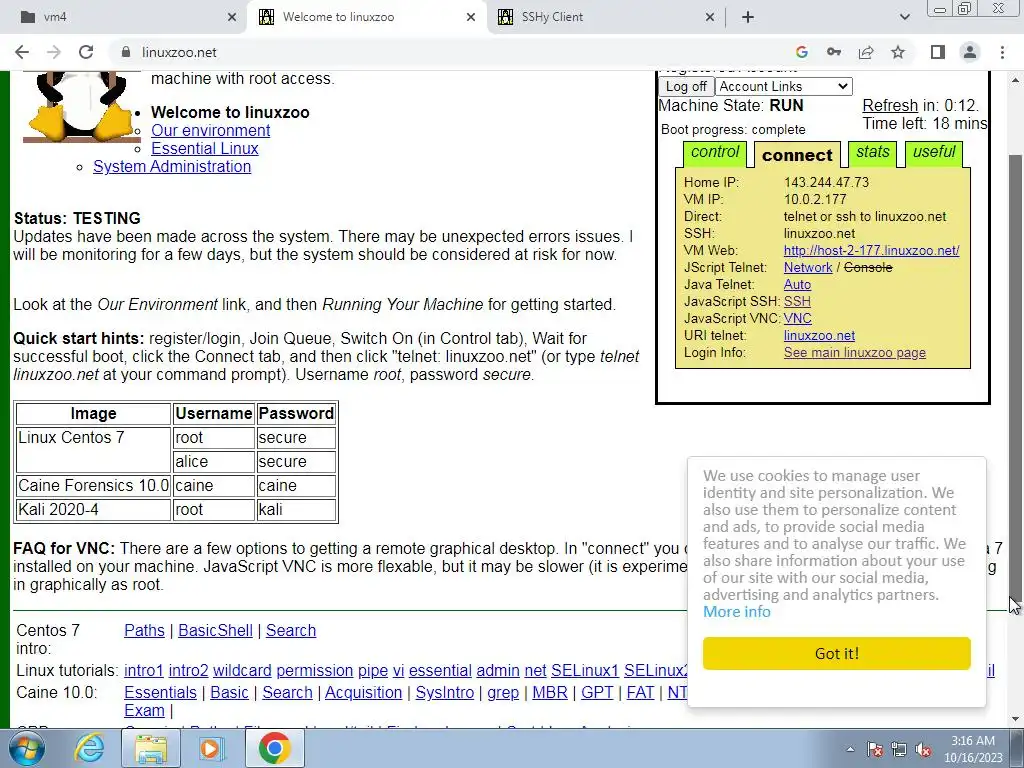Open Caine Acquisition link
Screen dimensions: 1024x768
[363, 692]
